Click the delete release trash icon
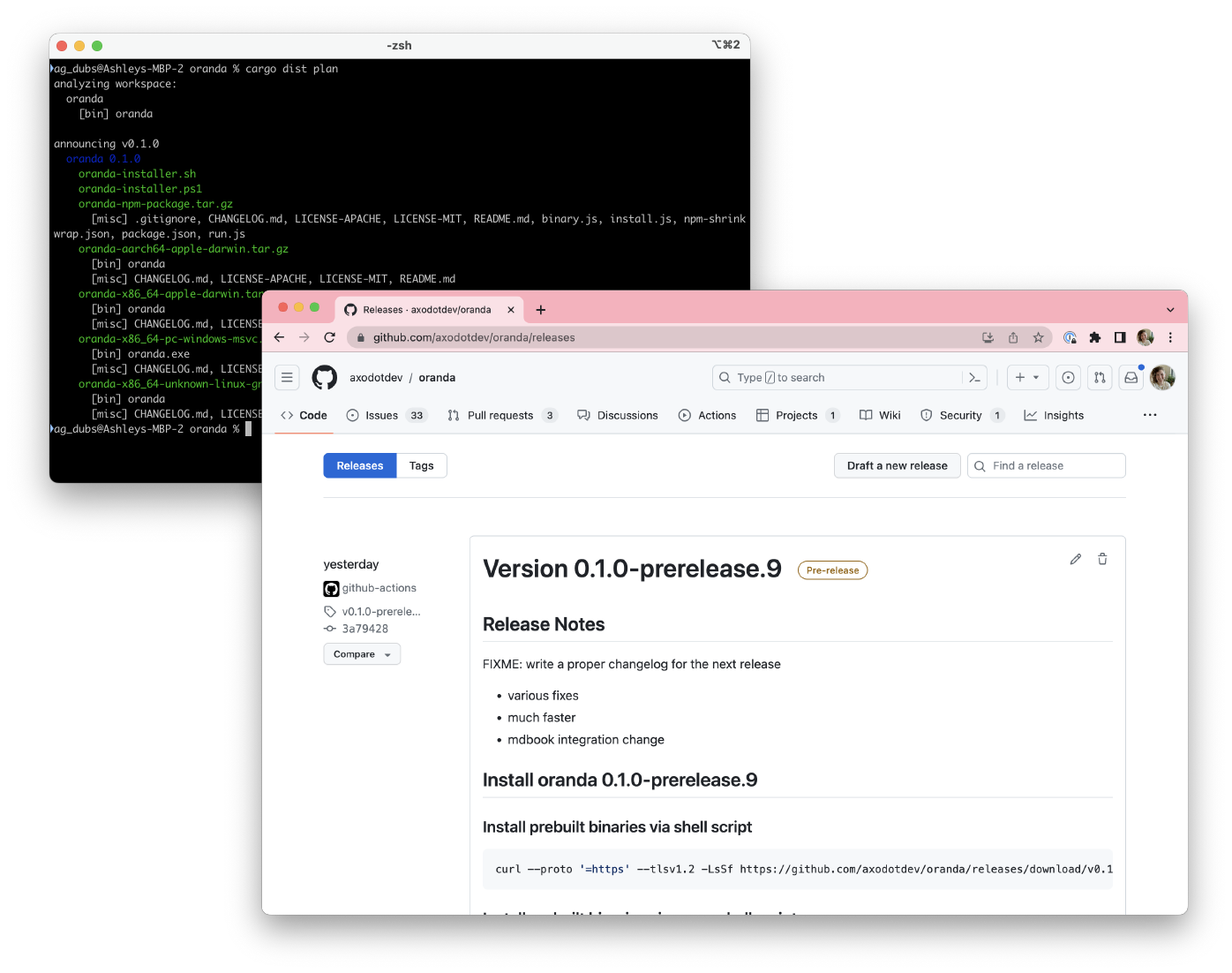 (1102, 559)
